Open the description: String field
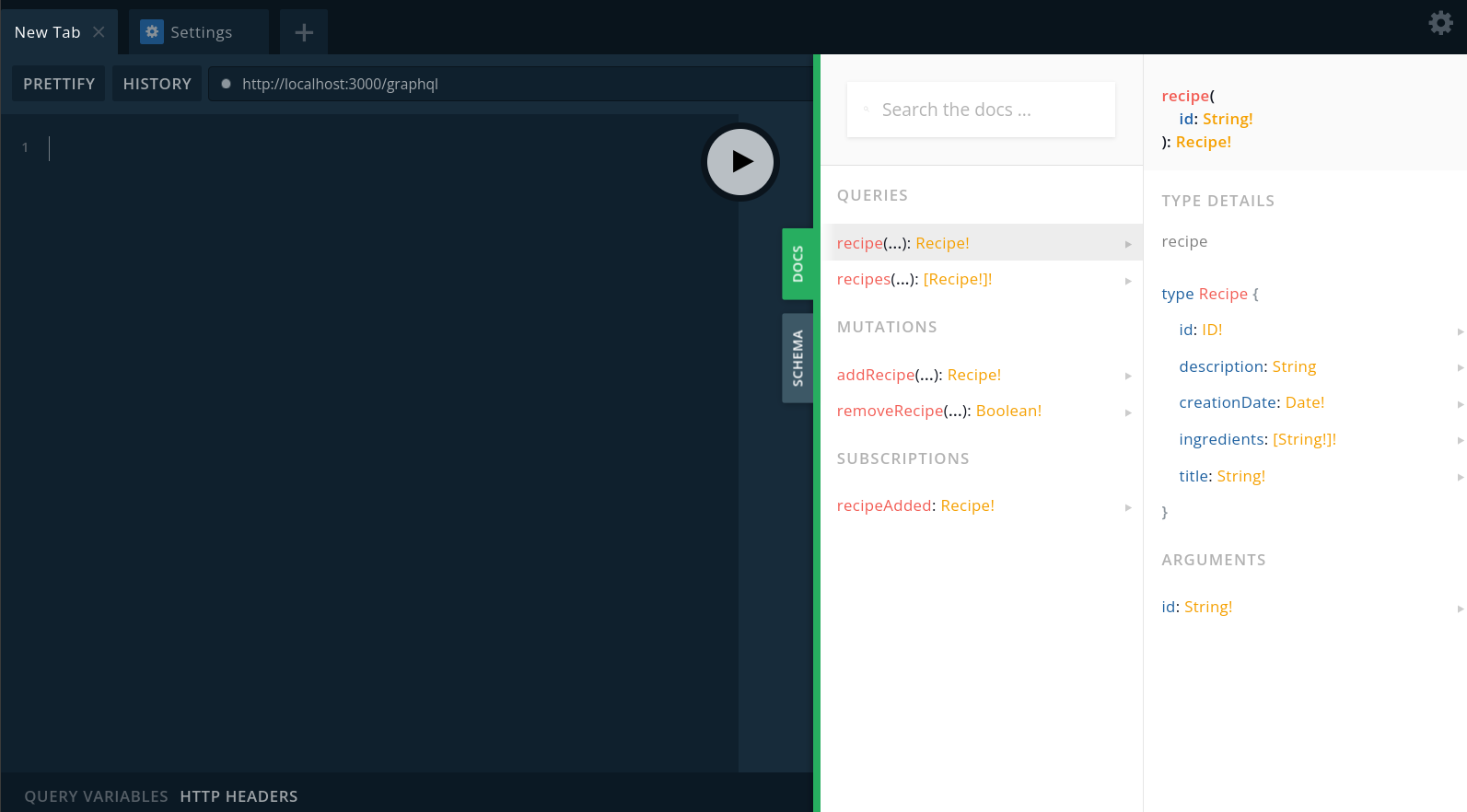 pos(1305,366)
